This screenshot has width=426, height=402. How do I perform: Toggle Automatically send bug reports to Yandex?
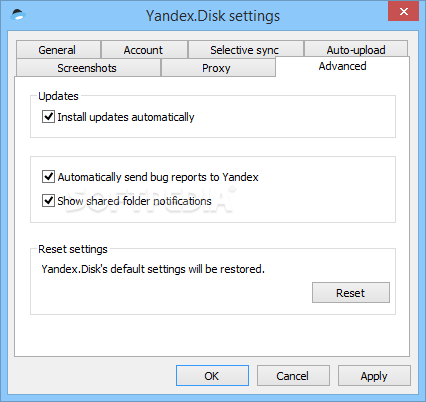pyautogui.click(x=48, y=177)
